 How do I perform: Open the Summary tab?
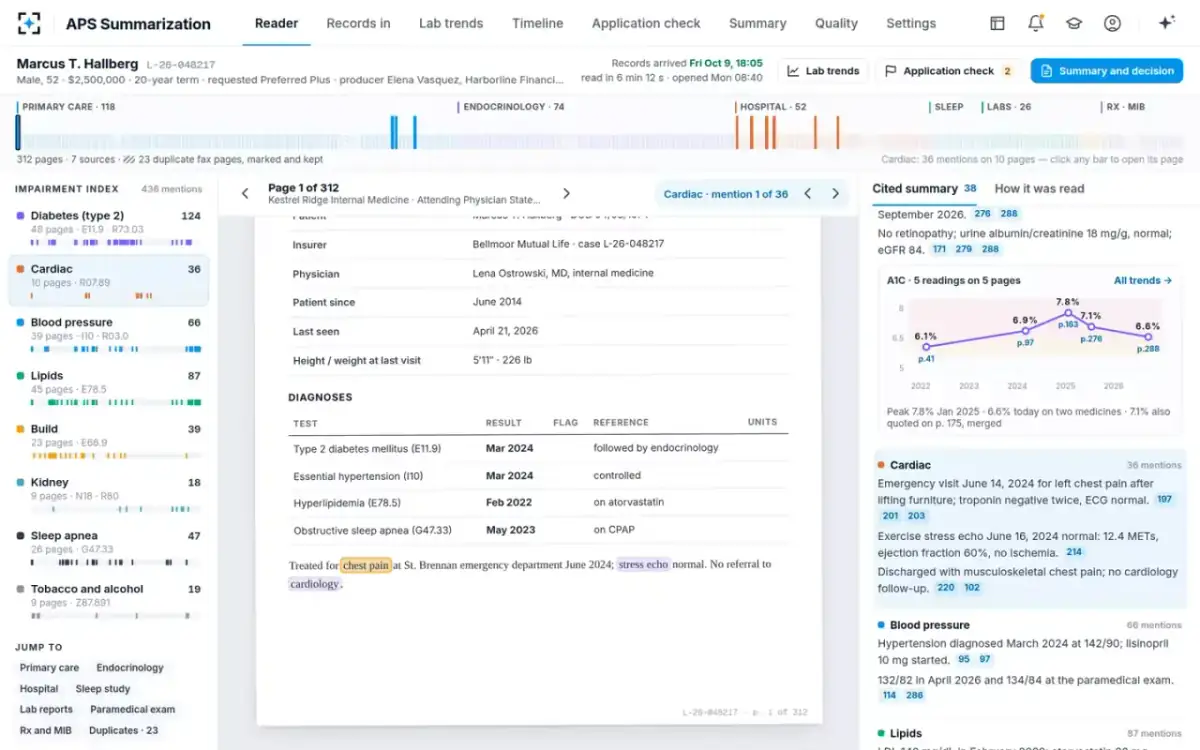coord(757,23)
